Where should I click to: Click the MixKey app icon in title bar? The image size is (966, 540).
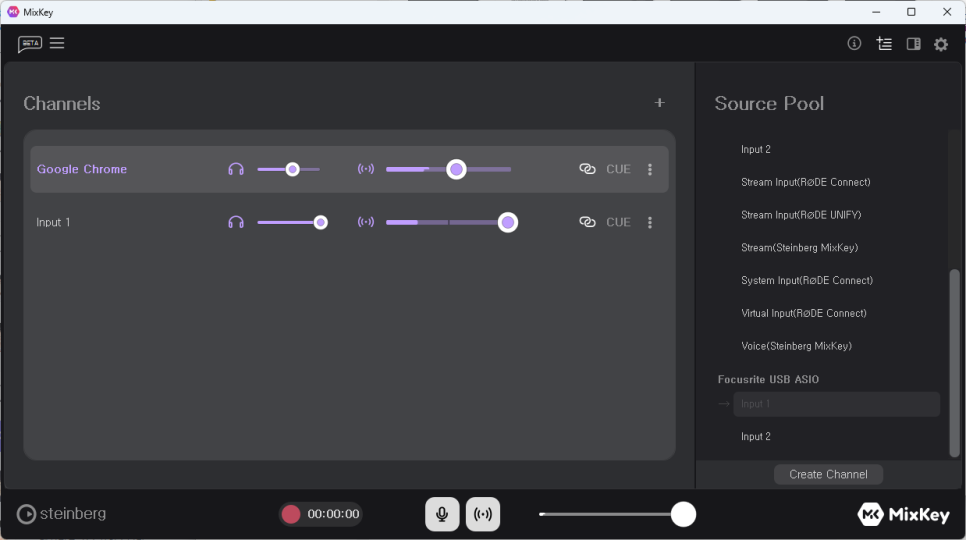pyautogui.click(x=13, y=12)
